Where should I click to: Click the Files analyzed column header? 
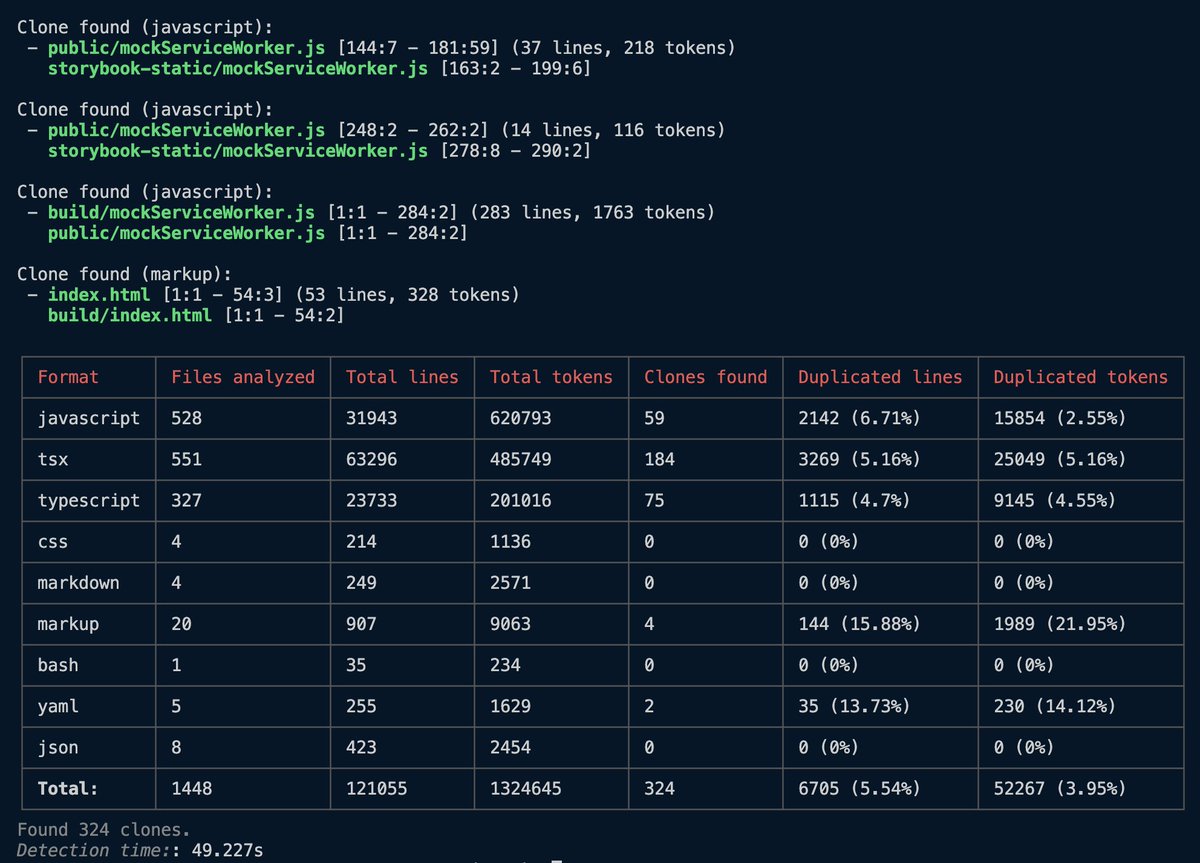[243, 377]
